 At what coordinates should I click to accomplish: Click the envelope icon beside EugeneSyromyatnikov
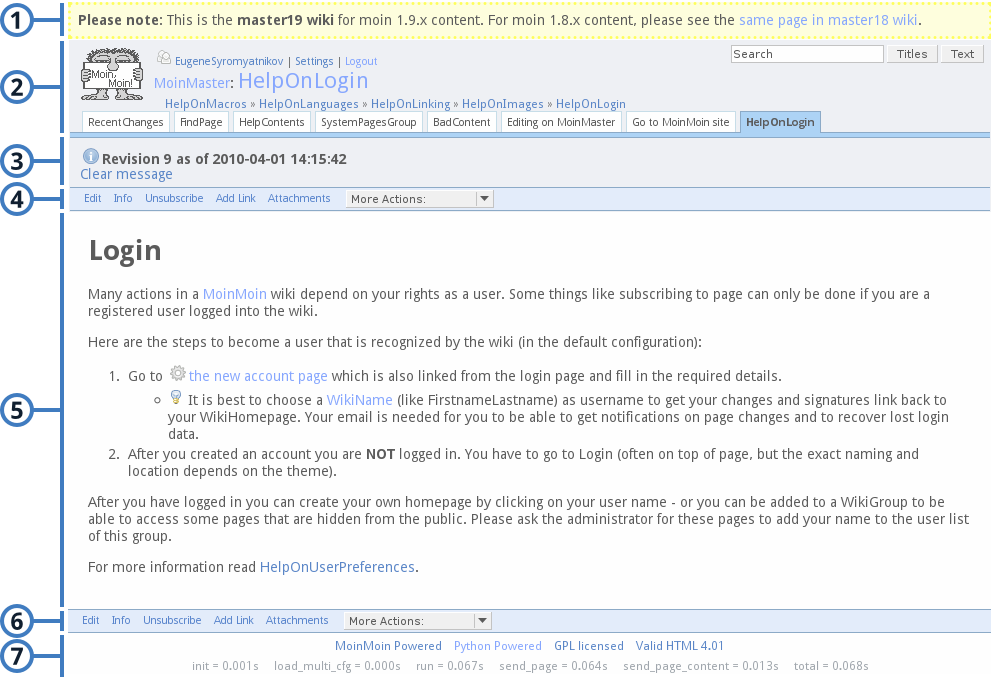pos(163,58)
